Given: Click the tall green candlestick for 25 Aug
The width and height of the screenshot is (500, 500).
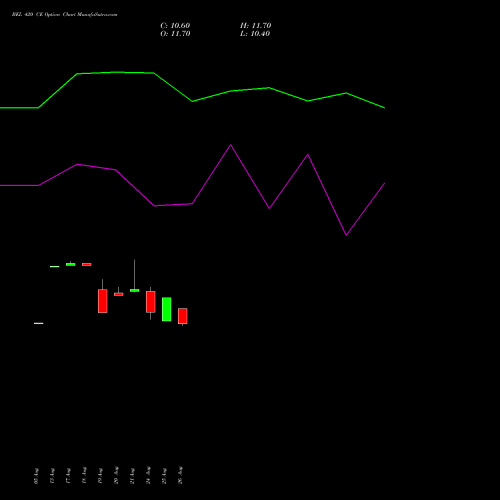Looking at the screenshot, I should coord(167,309).
